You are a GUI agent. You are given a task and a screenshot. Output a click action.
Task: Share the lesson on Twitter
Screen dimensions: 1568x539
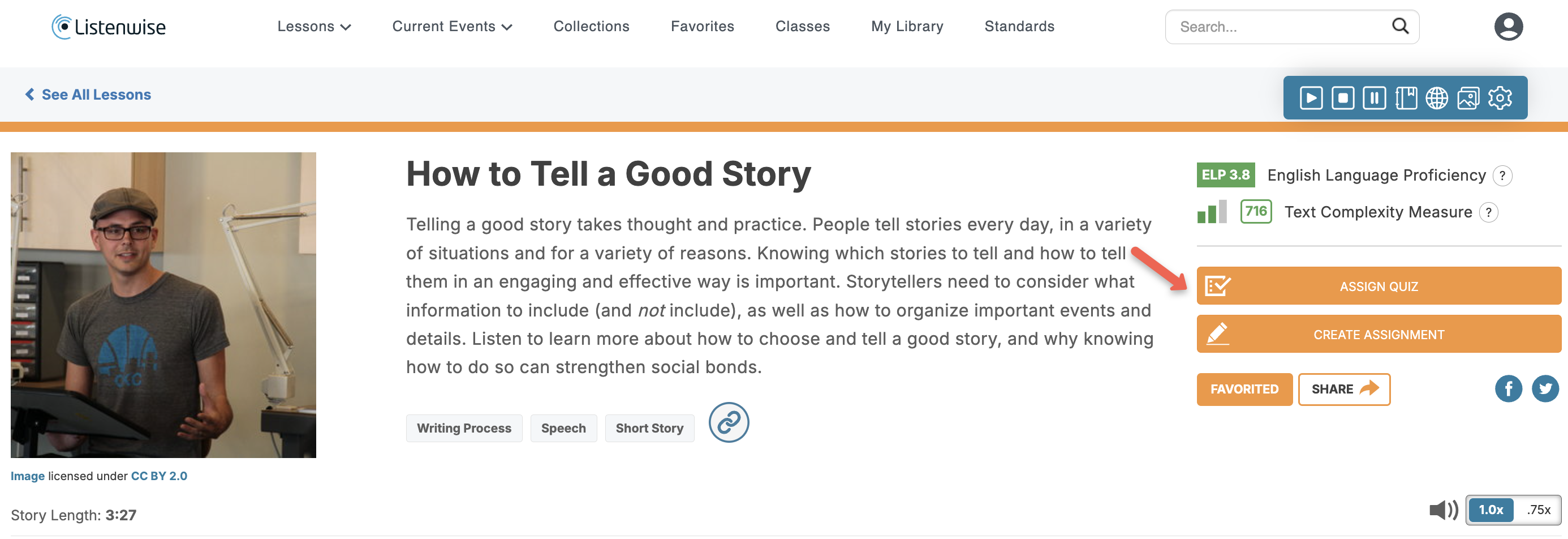coord(1544,388)
